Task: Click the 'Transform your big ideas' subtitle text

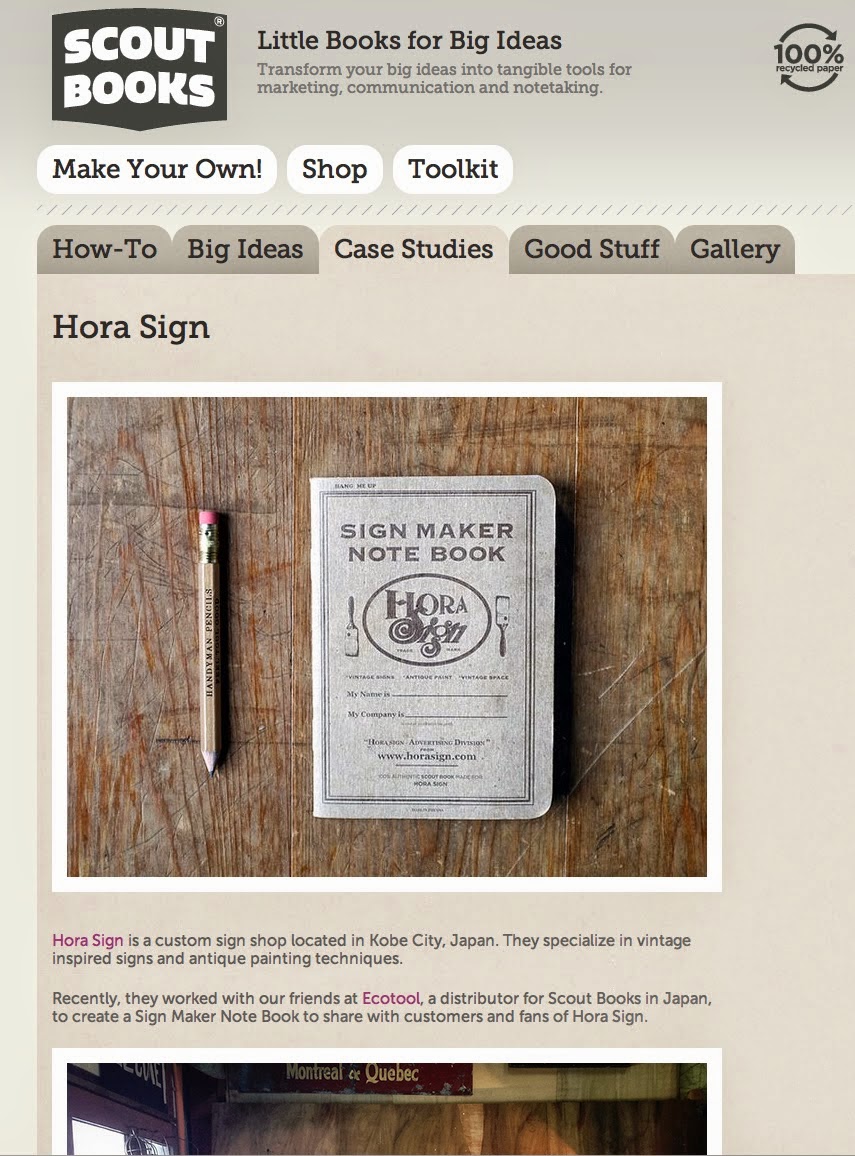Action: [444, 78]
